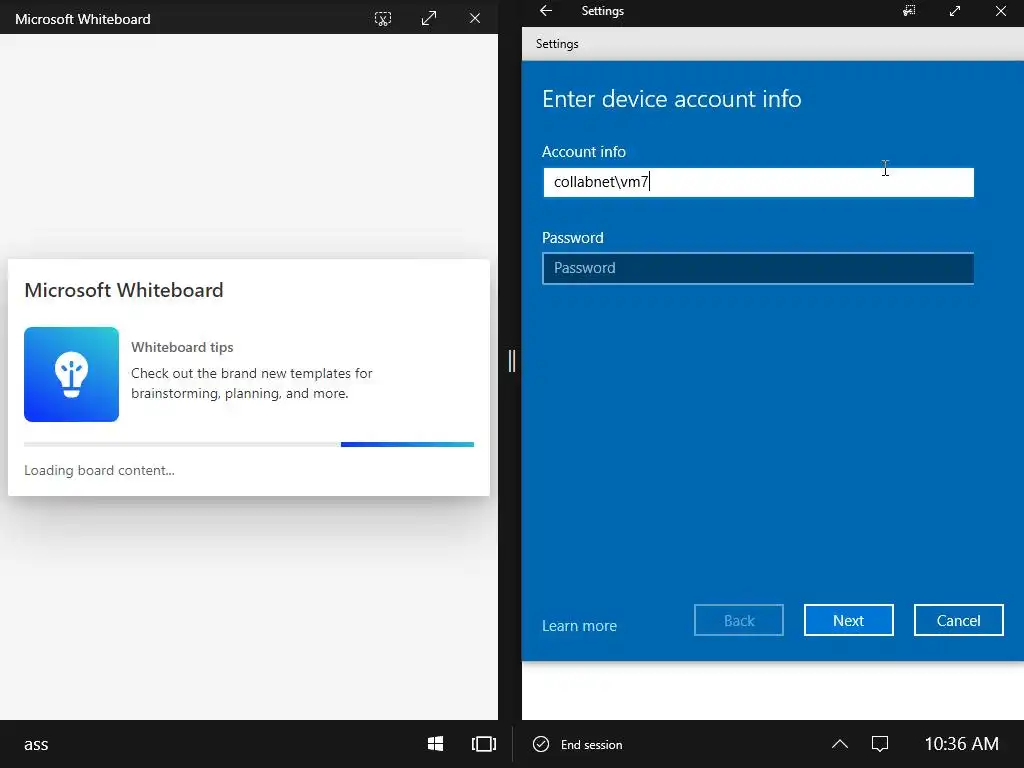Close the Microsoft Whiteboard window

pos(475,19)
